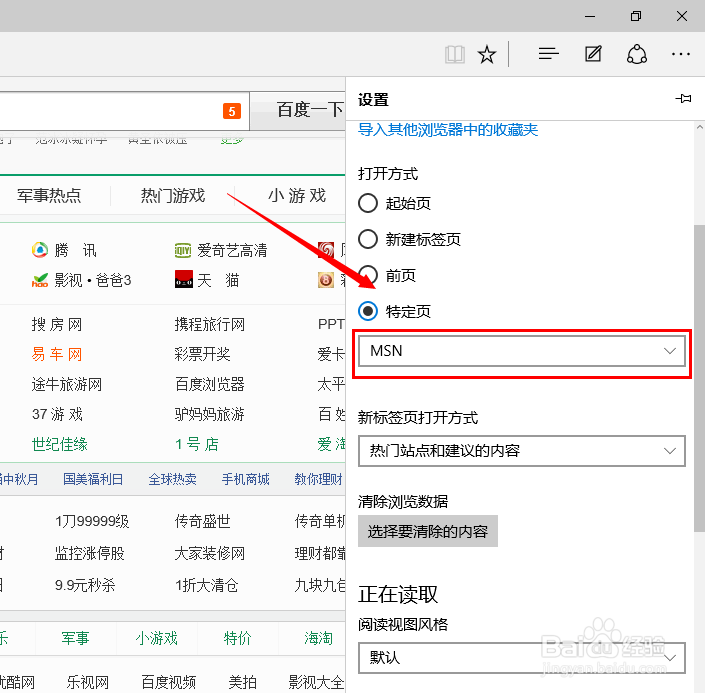The image size is (705, 693).
Task: Select the 起始页 radio option
Action: coord(368,203)
